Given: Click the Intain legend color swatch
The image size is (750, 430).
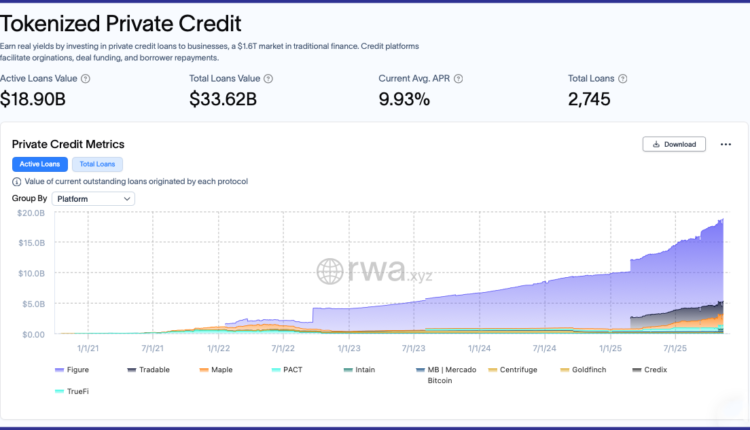Looking at the screenshot, I should tap(348, 370).
